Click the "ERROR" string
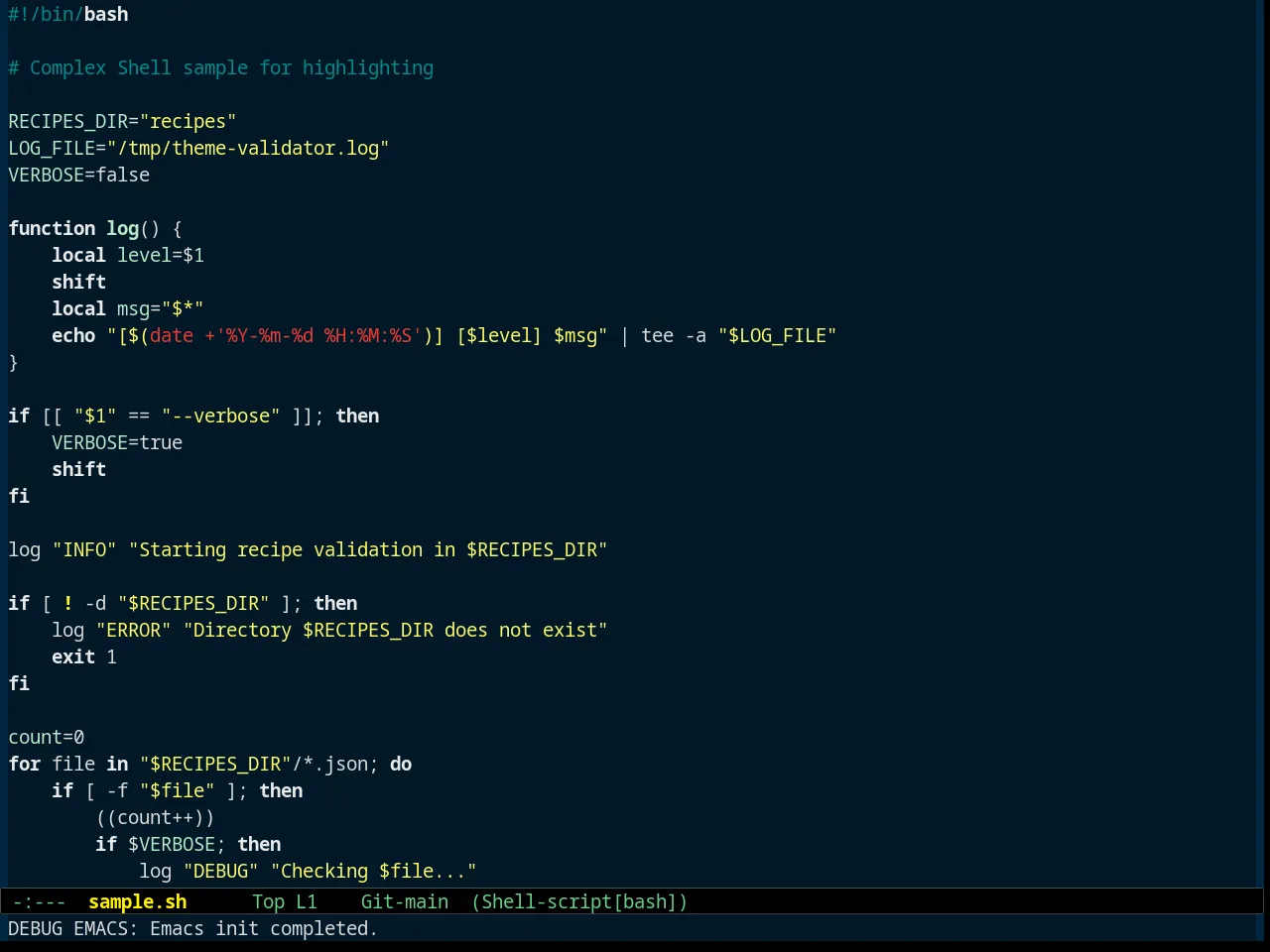The image size is (1270, 952). coord(134,630)
